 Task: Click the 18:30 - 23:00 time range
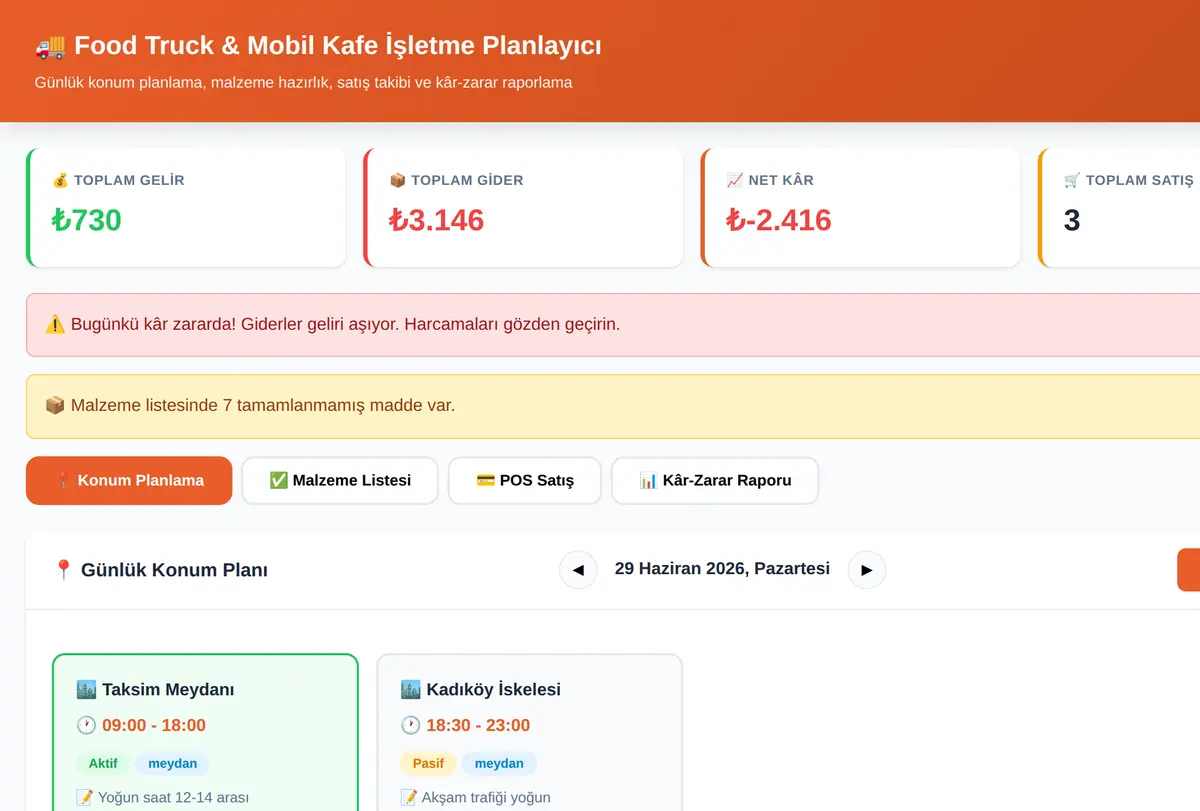(478, 726)
